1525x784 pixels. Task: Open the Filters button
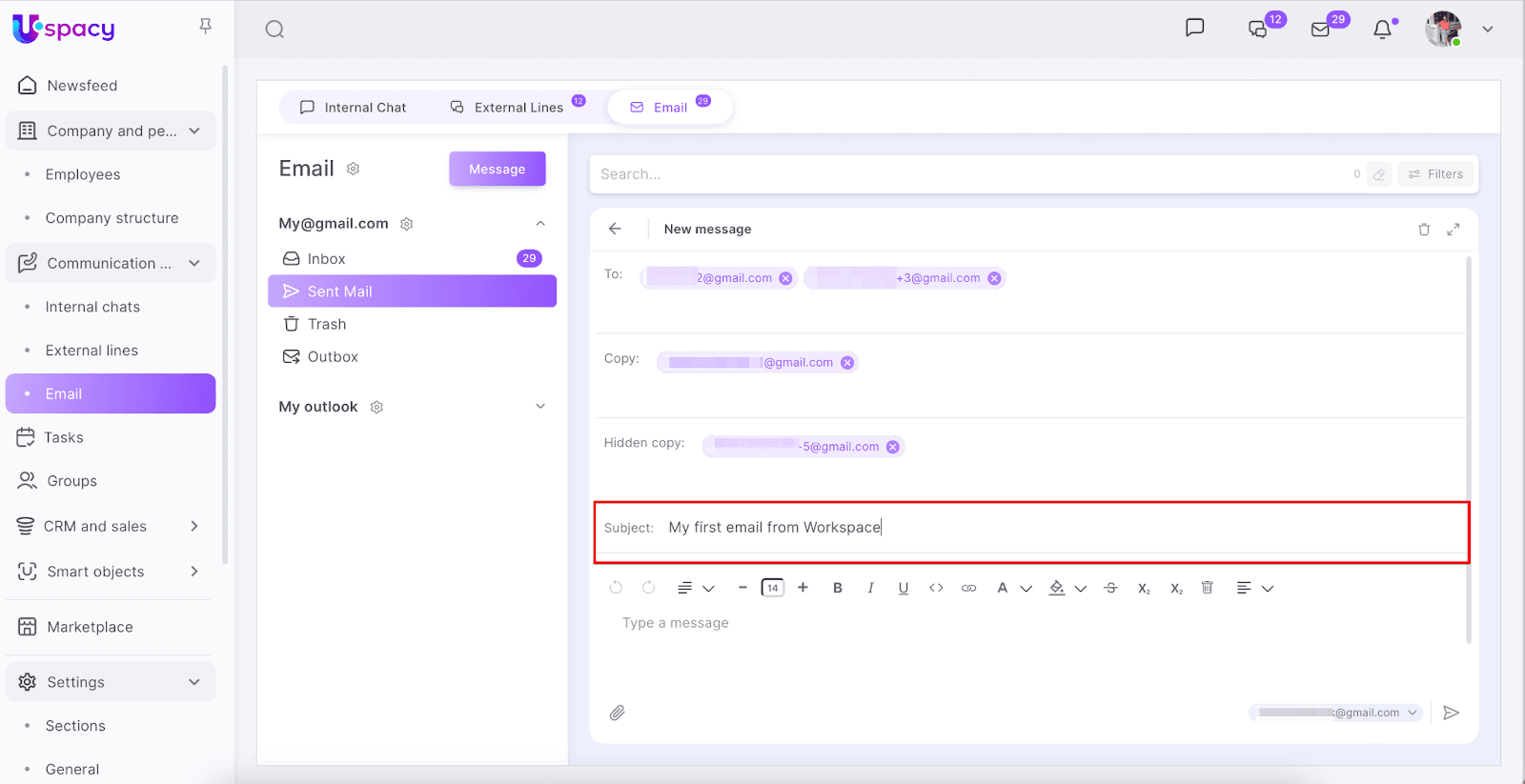1435,174
